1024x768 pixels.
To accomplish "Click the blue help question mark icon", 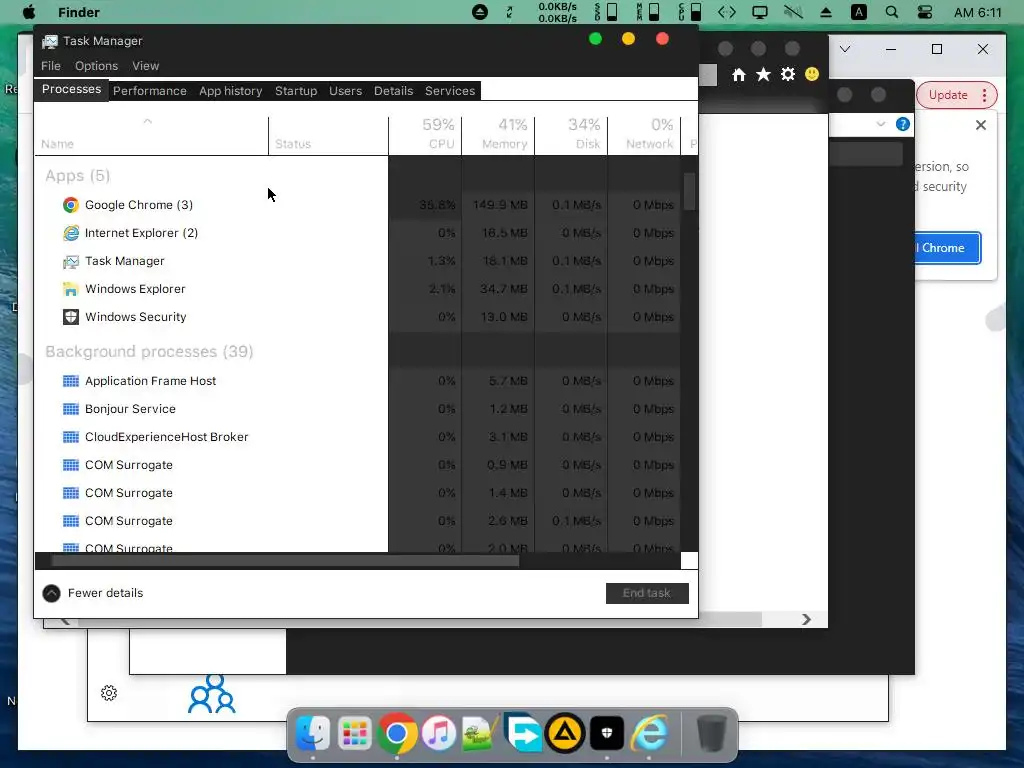I will coord(903,124).
